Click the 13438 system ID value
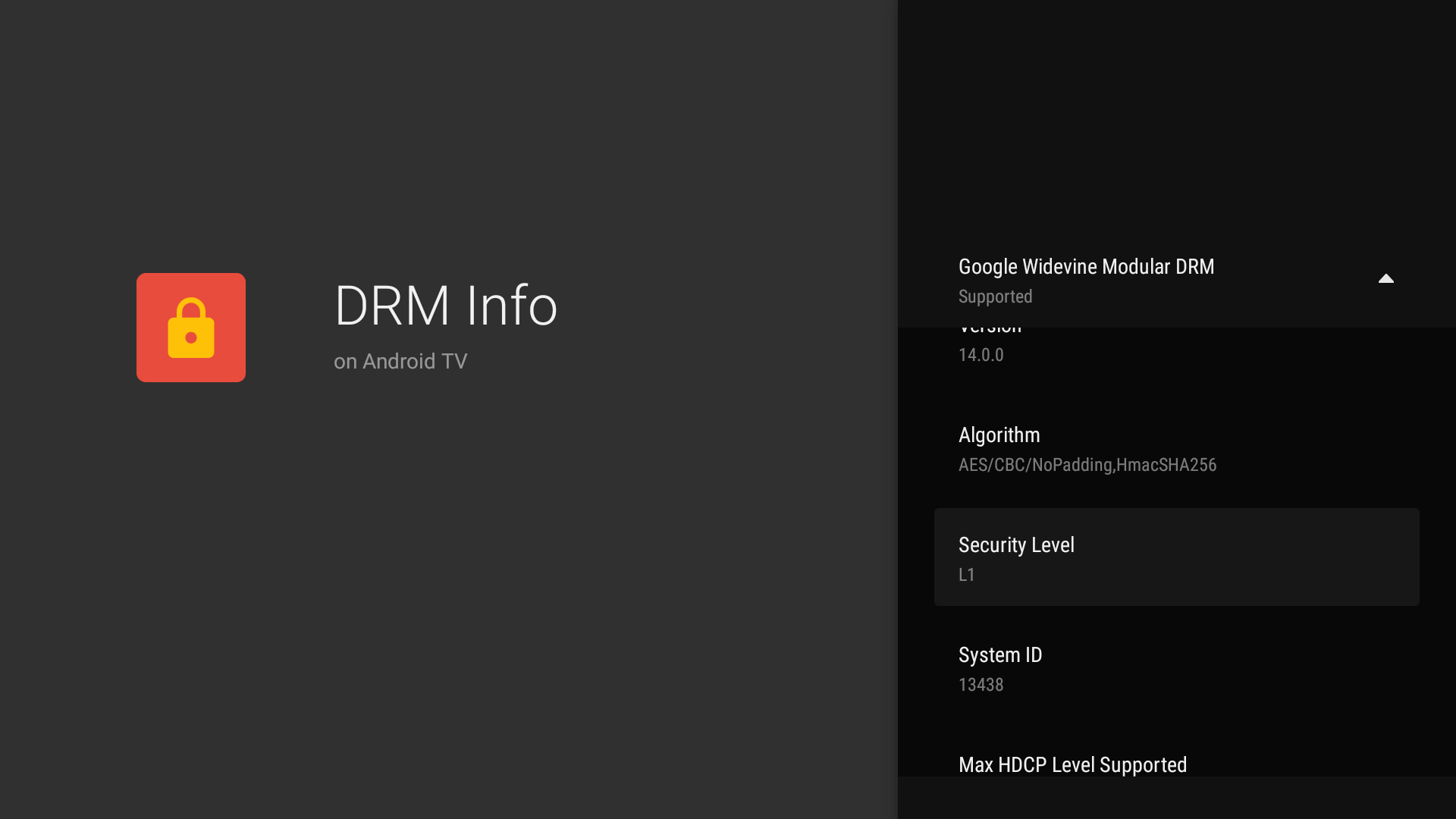The width and height of the screenshot is (1456, 819). 981,685
